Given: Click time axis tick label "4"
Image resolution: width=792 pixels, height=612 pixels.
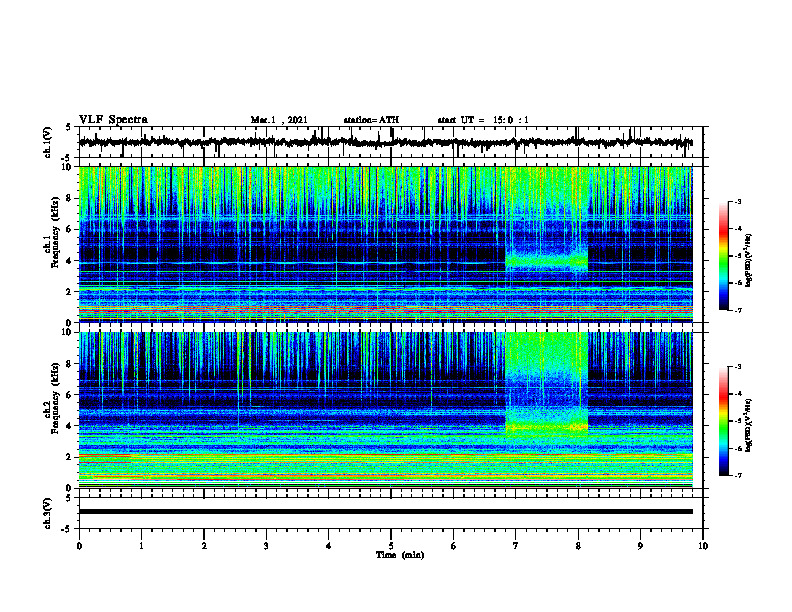Looking at the screenshot, I should 329,546.
